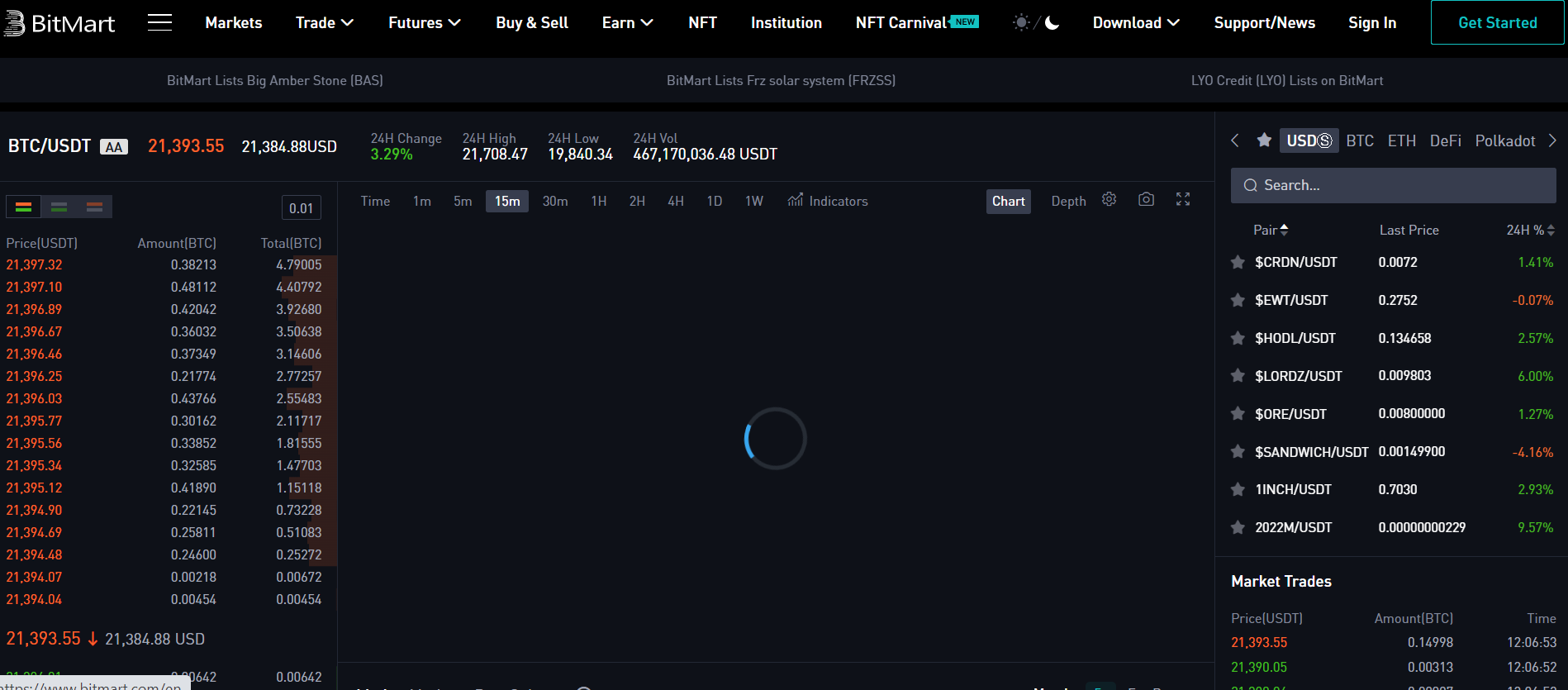The width and height of the screenshot is (1568, 690).
Task: Open LYO Credit listing announcement
Action: [1287, 80]
